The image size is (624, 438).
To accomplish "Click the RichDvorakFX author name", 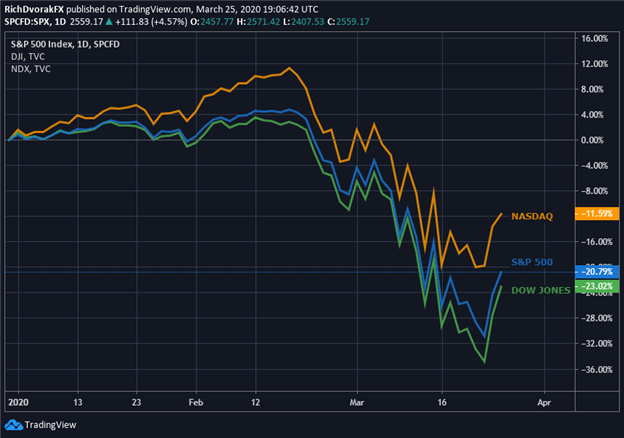I will pyautogui.click(x=34, y=9).
